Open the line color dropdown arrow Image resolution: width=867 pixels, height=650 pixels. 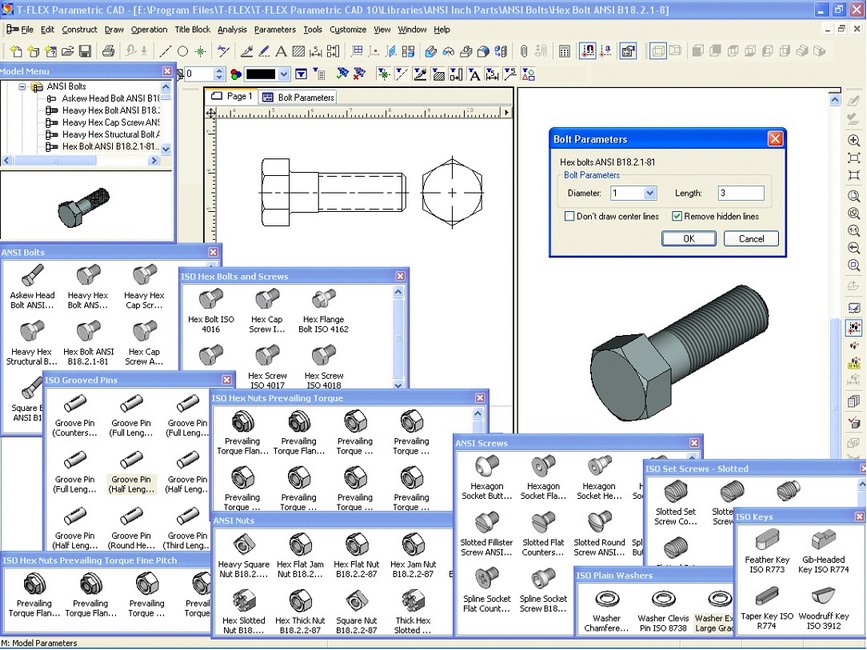click(285, 74)
